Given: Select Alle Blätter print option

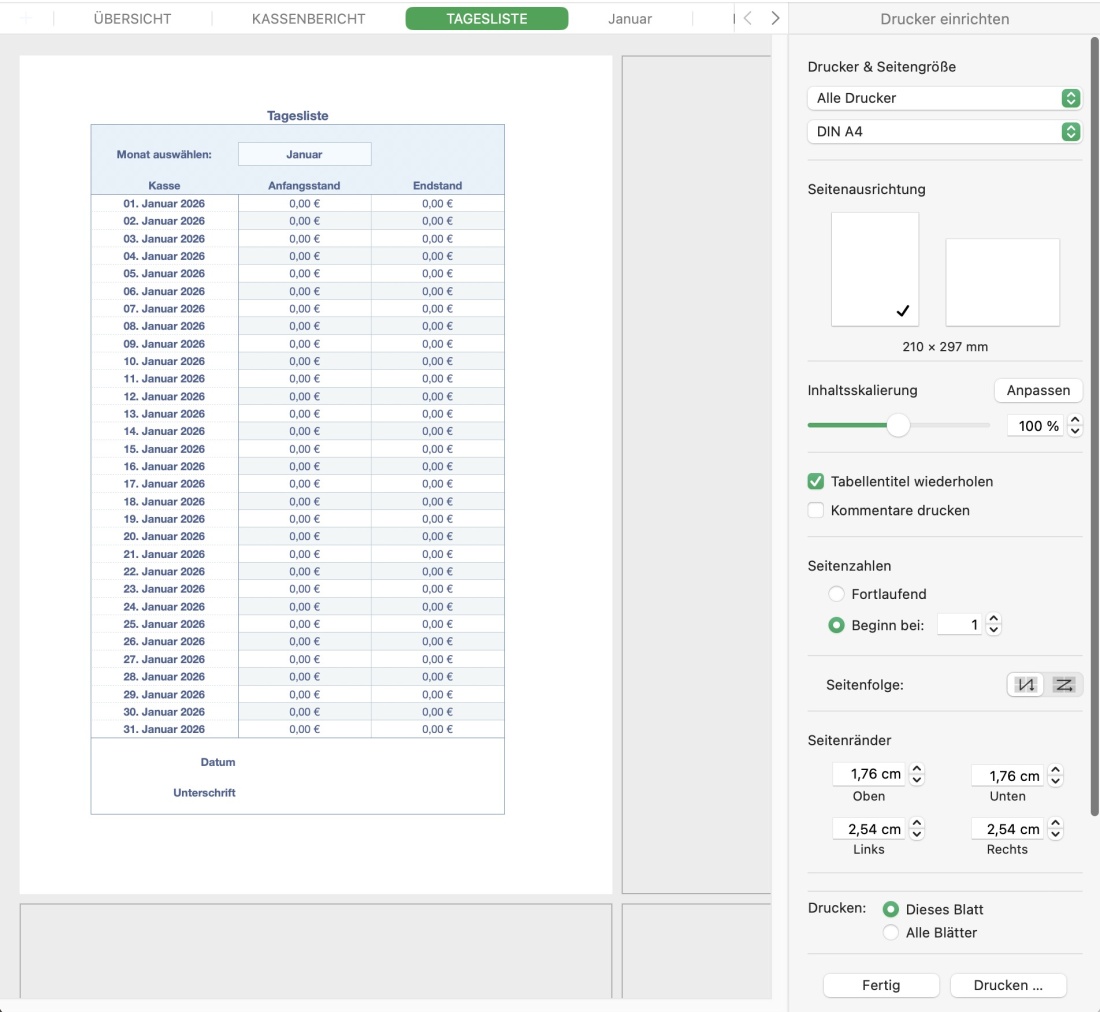Looking at the screenshot, I should [890, 933].
